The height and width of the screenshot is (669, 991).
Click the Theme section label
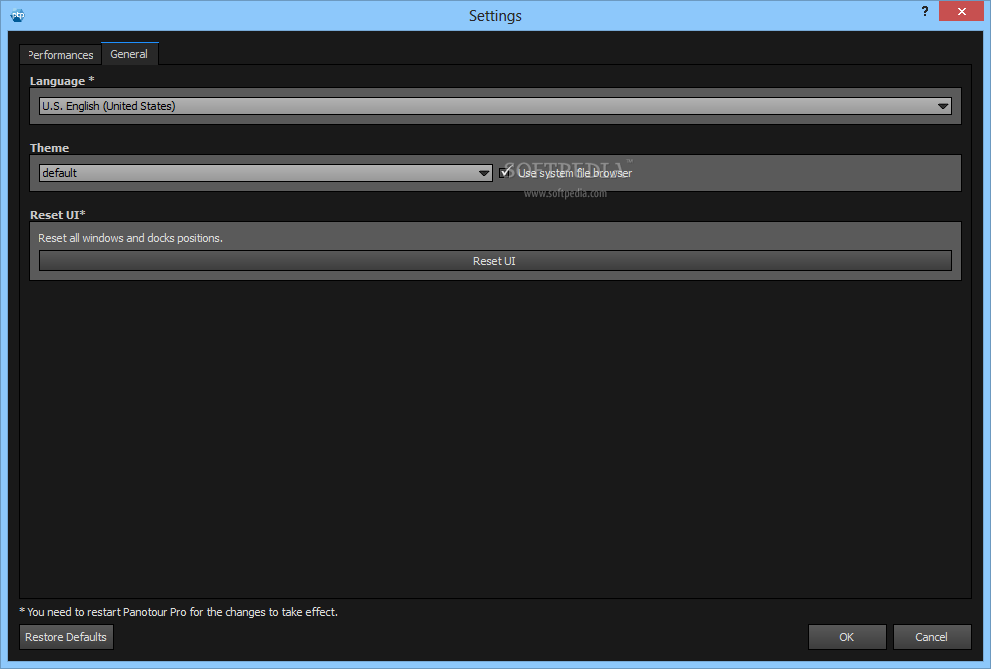coord(49,148)
